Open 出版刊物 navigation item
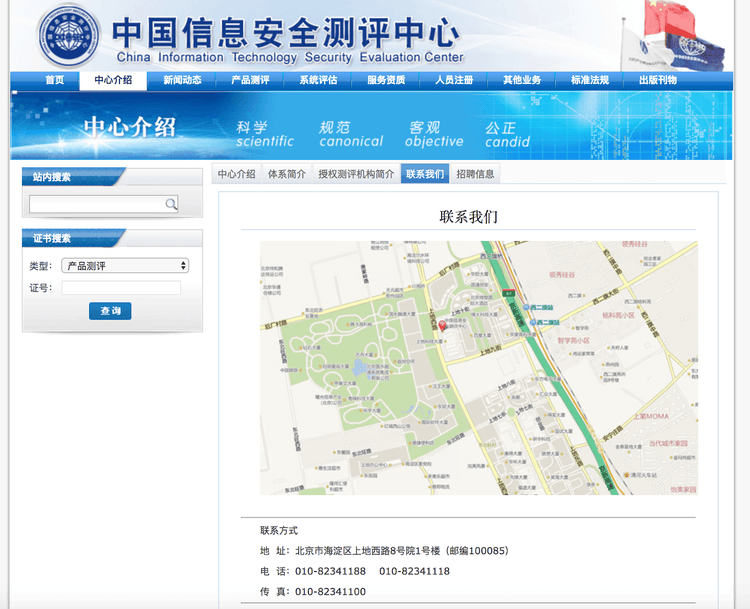The image size is (750, 609). click(658, 80)
